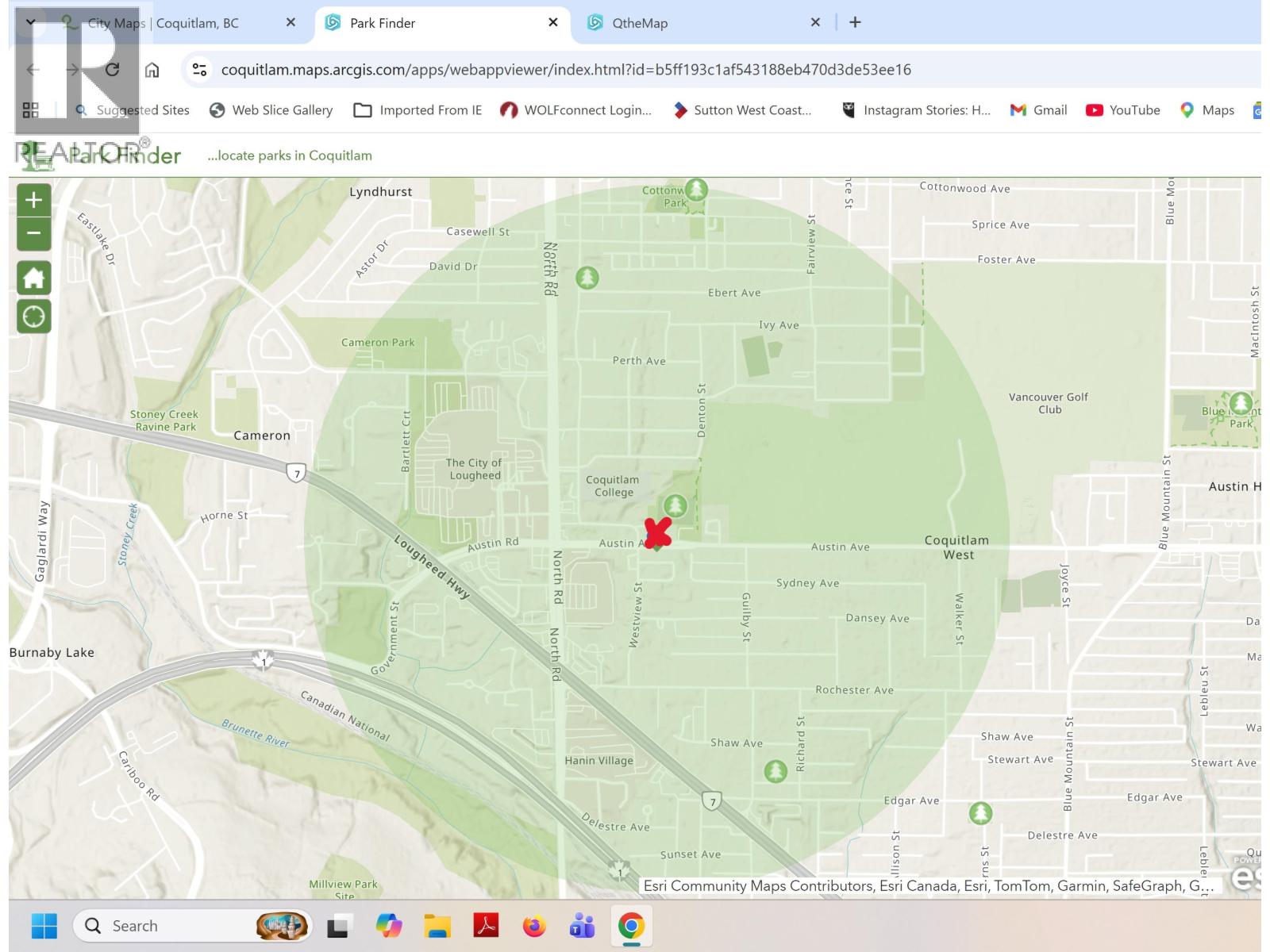This screenshot has height=952, width=1270.
Task: Switch to City Maps Coquitlam tab
Action: (163, 23)
